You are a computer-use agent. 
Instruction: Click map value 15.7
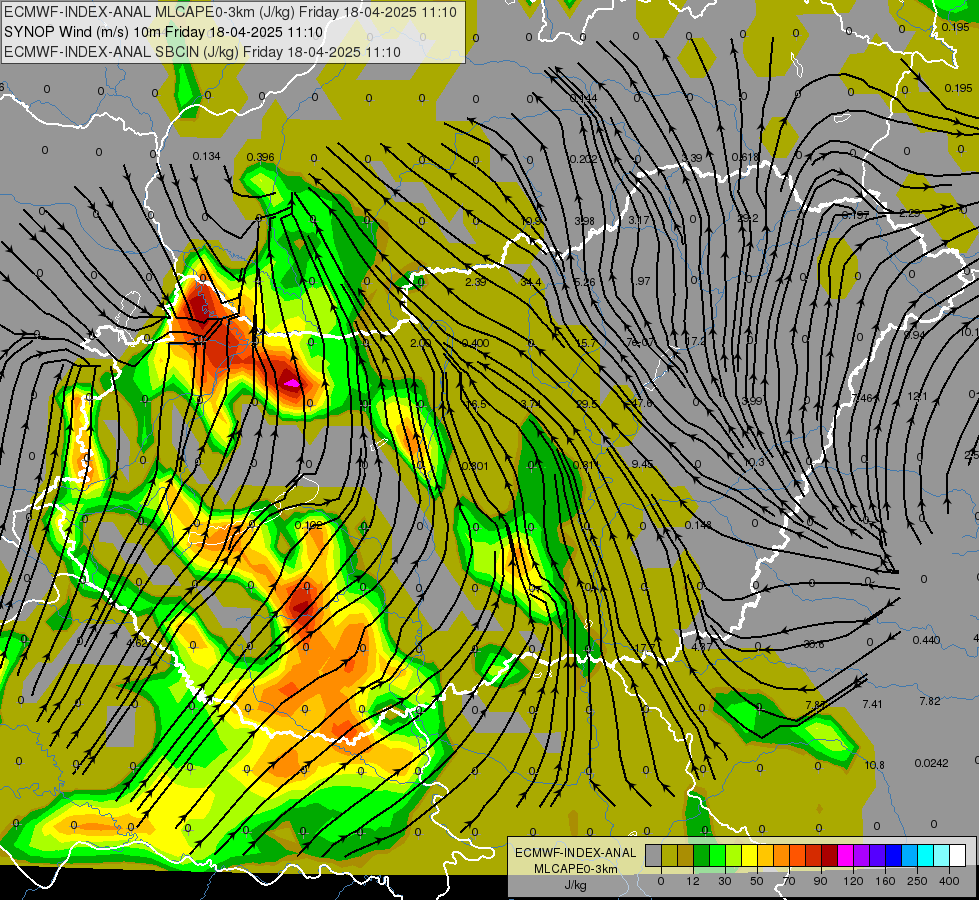[x=586, y=344]
